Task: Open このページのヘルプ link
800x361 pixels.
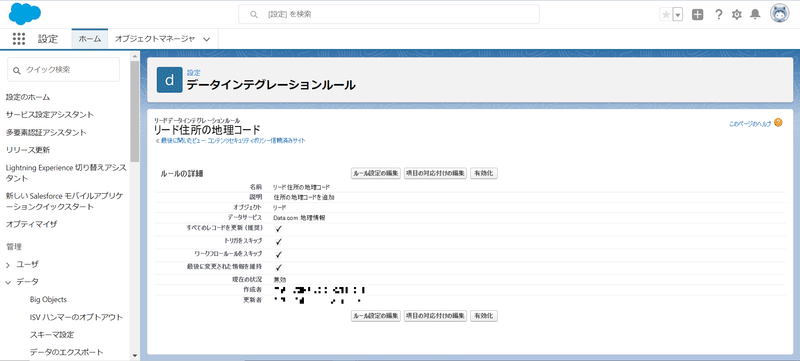Action: pos(750,123)
